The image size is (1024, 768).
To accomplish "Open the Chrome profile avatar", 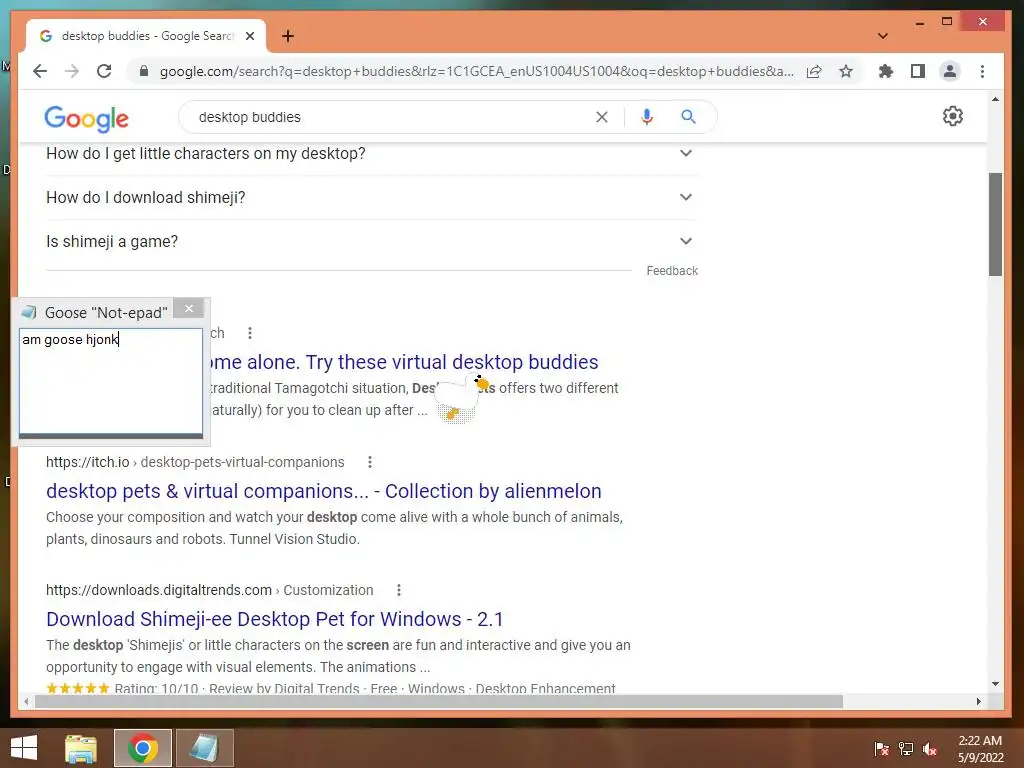I will 950,71.
